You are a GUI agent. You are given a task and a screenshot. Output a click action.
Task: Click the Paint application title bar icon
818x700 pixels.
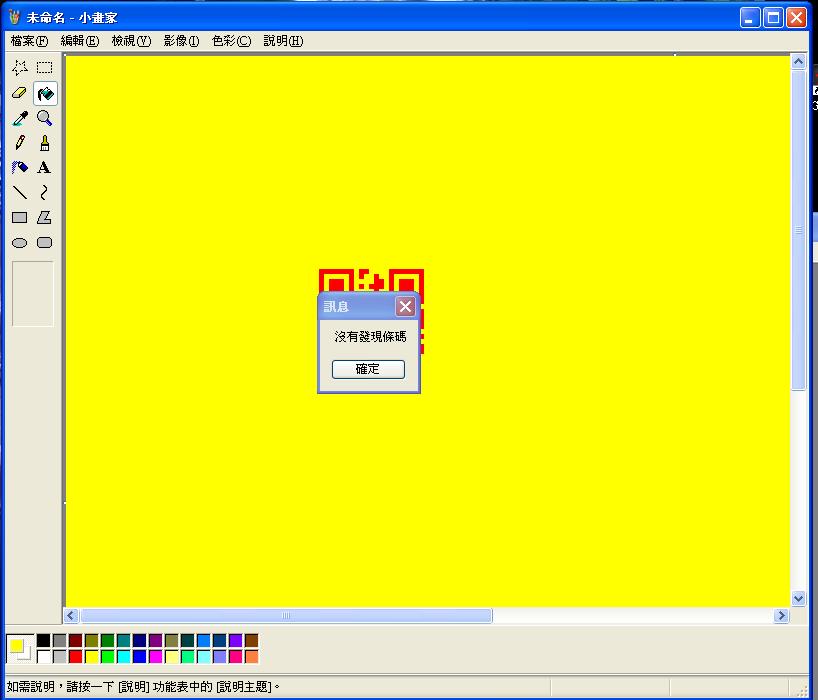[x=15, y=17]
